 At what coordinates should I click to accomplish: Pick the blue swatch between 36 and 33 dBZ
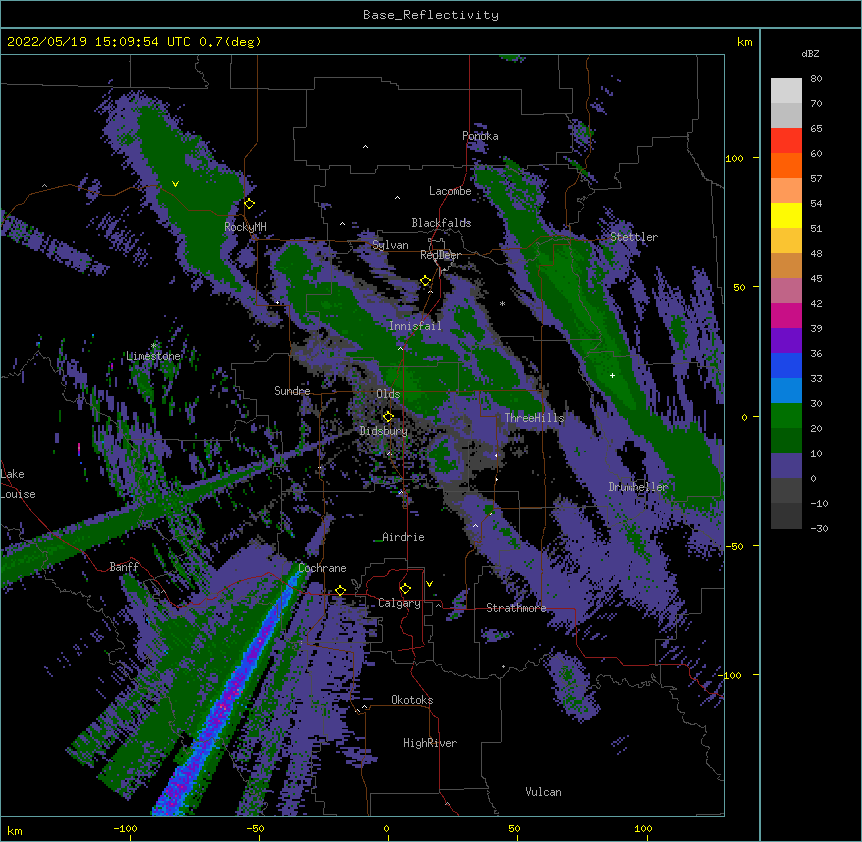tap(786, 365)
